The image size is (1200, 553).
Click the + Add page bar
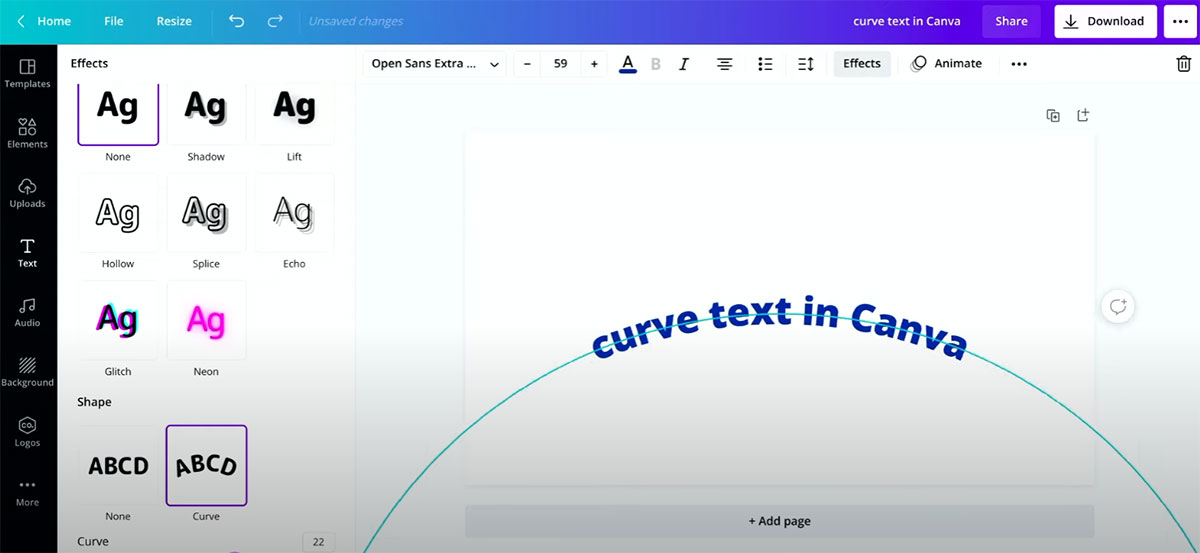[779, 521]
